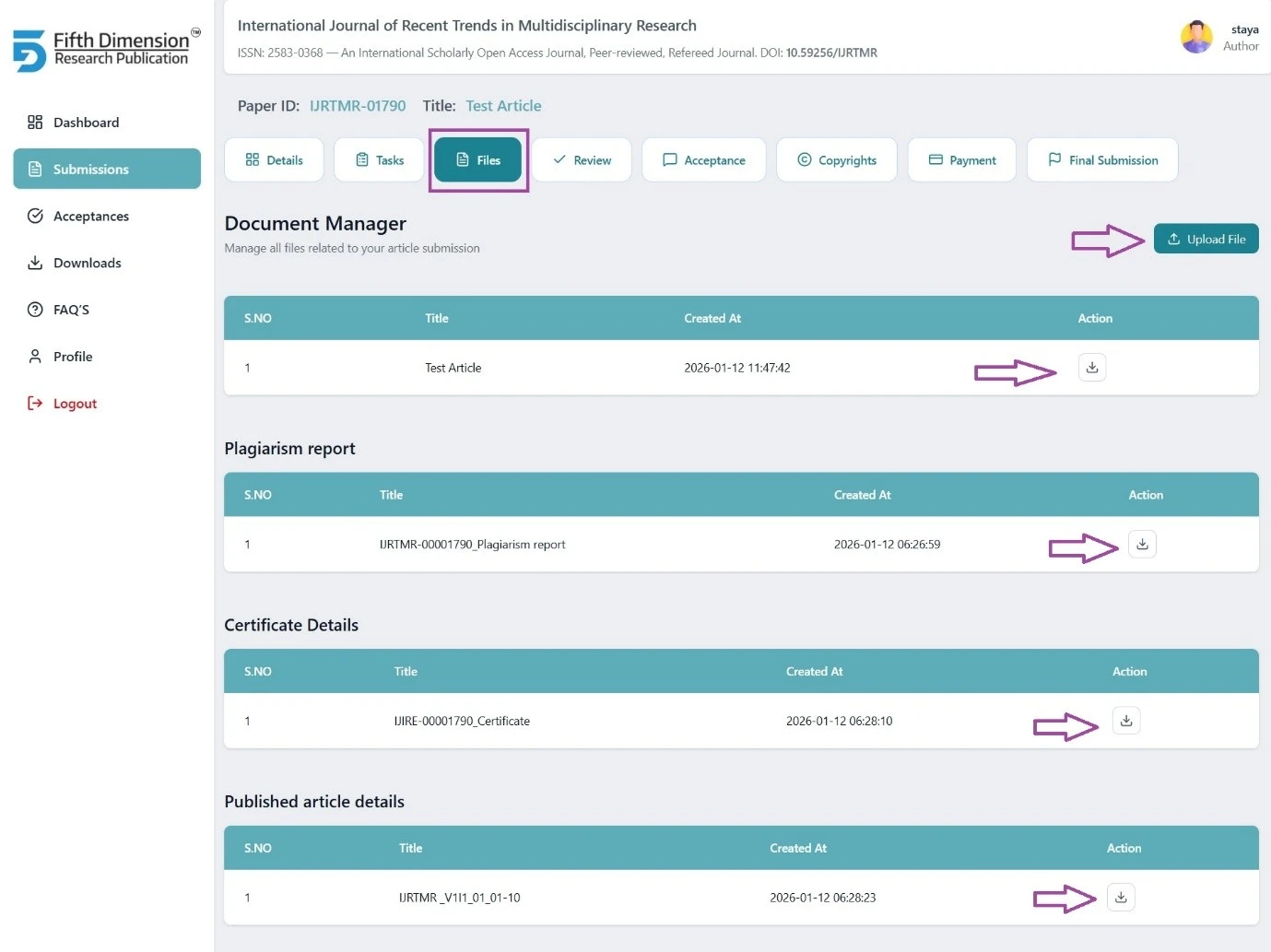
Task: Download the Plagiarism report file
Action: click(x=1142, y=545)
